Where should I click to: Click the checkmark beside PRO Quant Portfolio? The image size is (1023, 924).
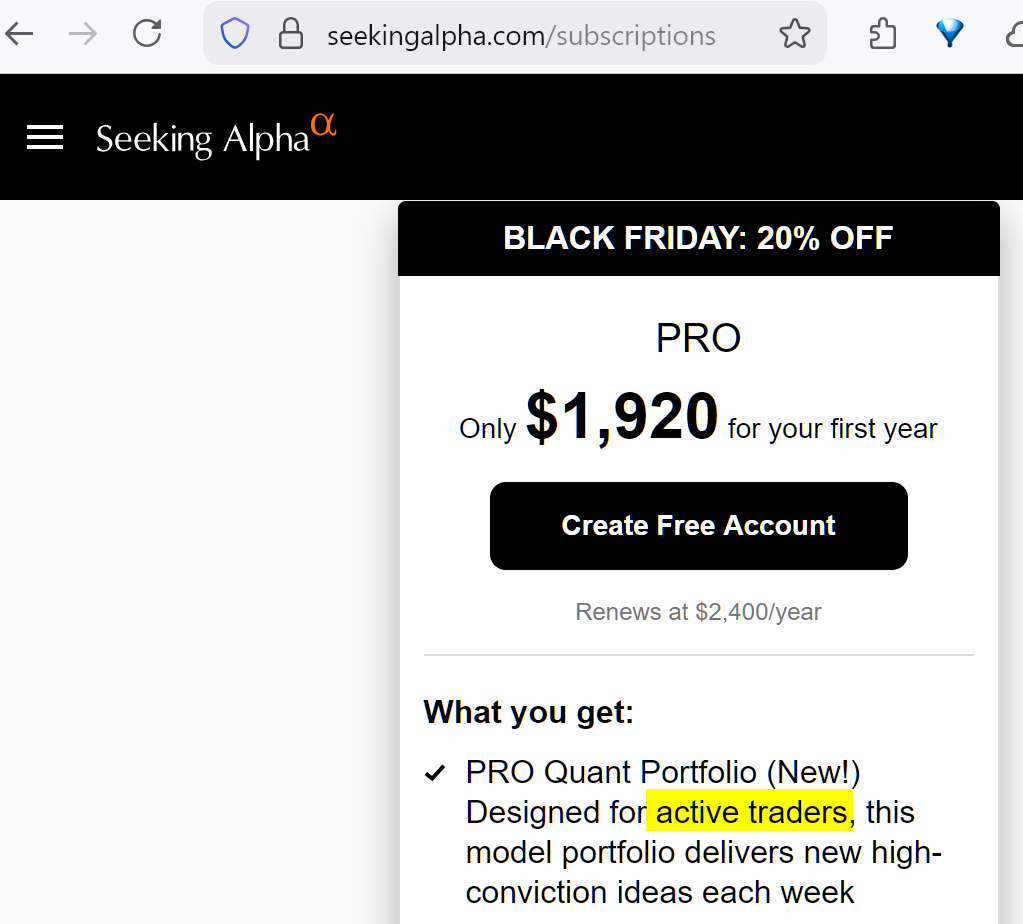point(435,773)
